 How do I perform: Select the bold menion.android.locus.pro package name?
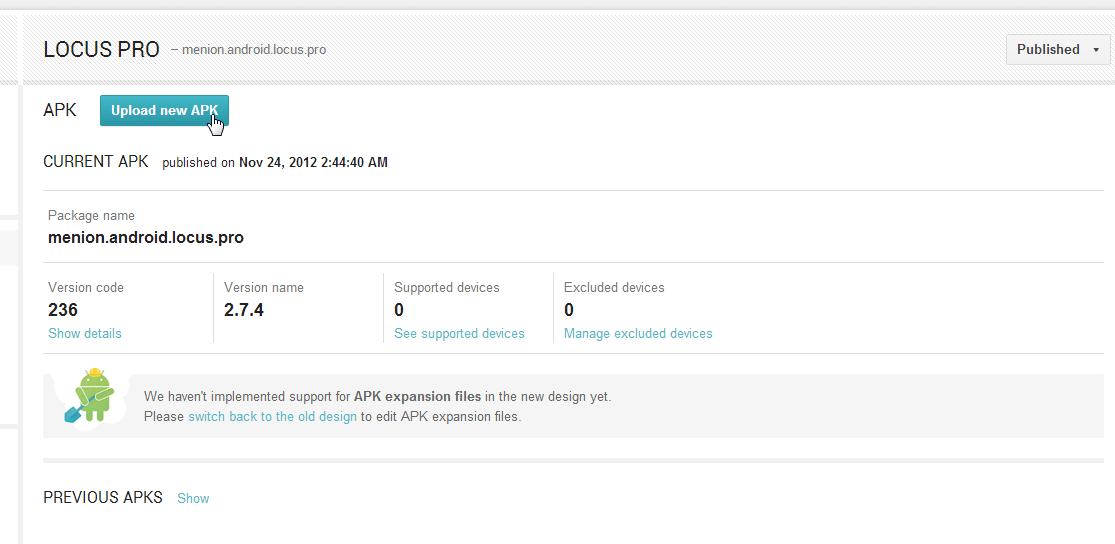pyautogui.click(x=146, y=238)
